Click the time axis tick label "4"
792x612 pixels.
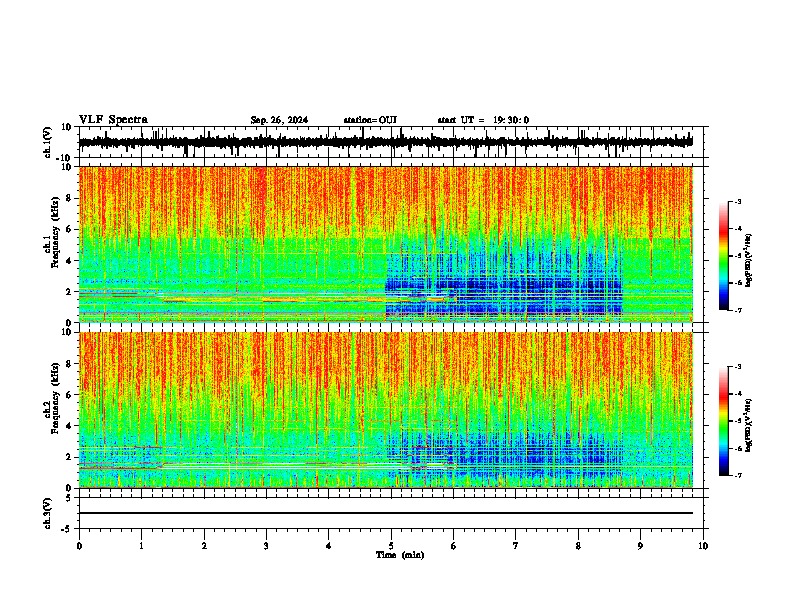(329, 546)
